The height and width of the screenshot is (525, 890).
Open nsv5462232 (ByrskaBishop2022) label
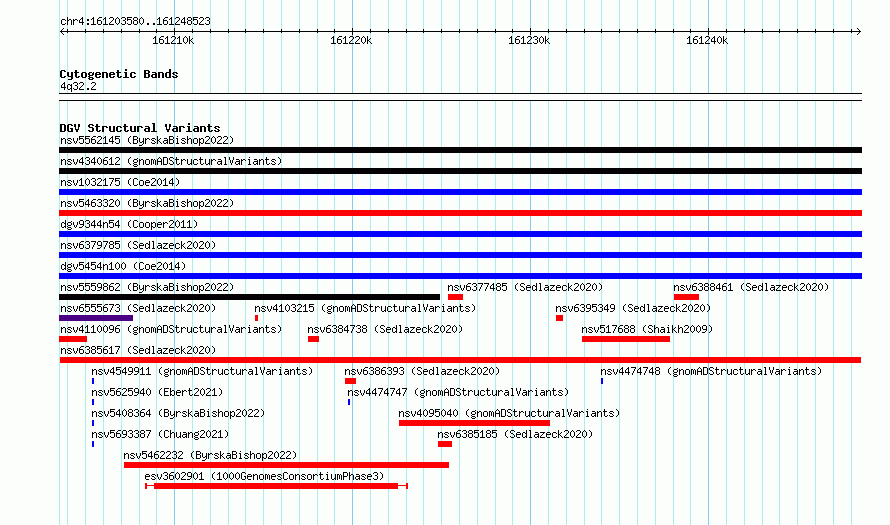210,455
